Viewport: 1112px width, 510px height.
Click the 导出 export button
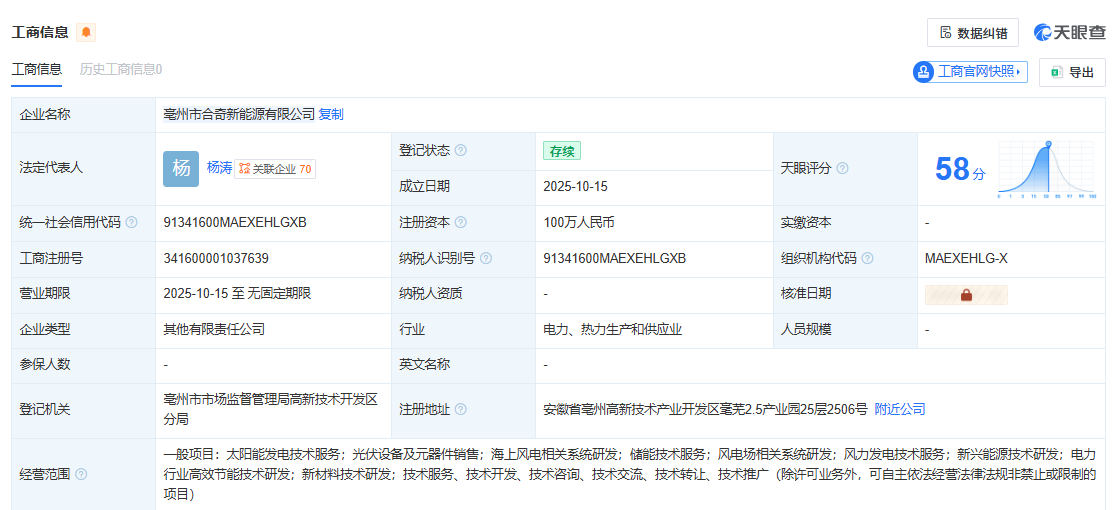click(x=1072, y=72)
